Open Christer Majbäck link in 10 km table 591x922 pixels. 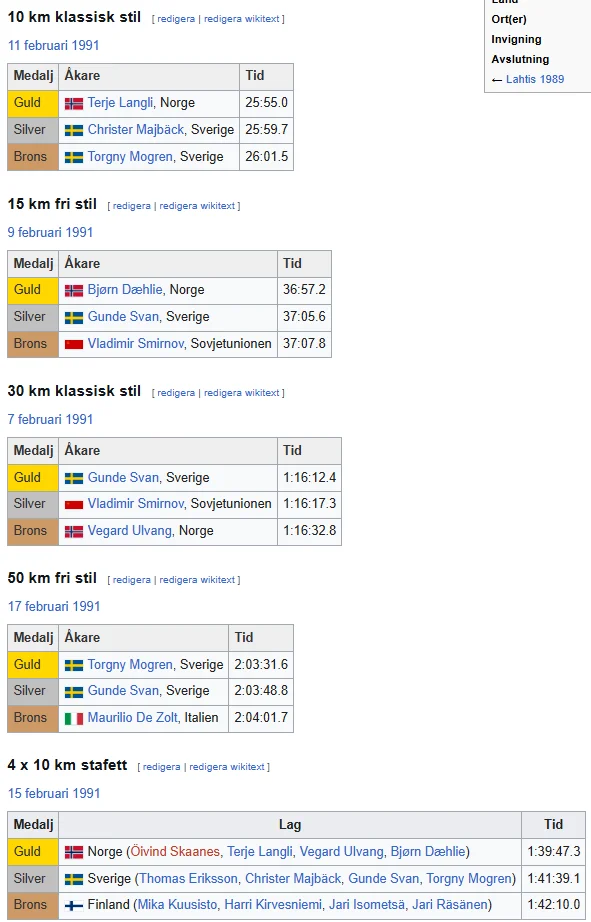(136, 129)
